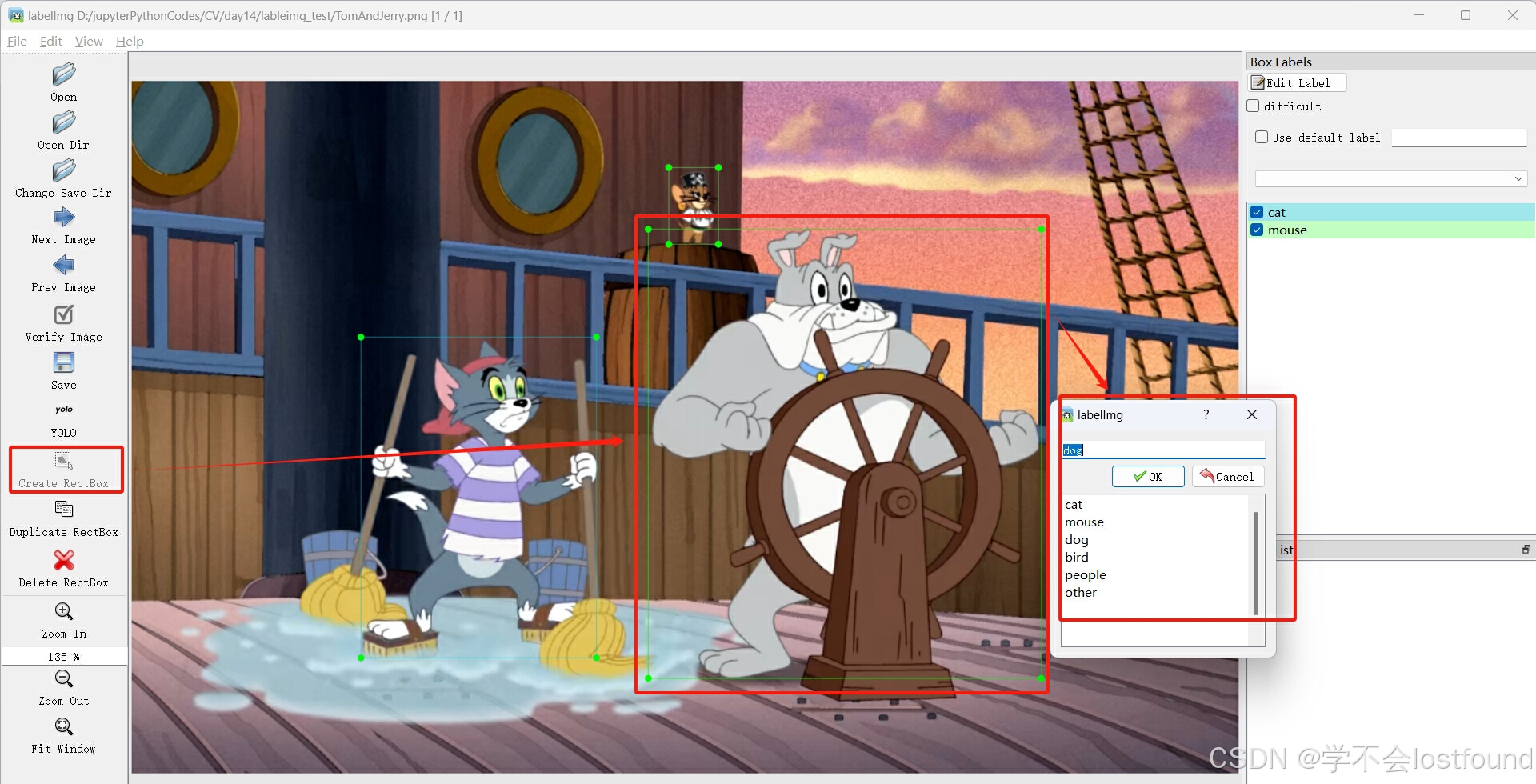Float the File List panel

point(1526,550)
